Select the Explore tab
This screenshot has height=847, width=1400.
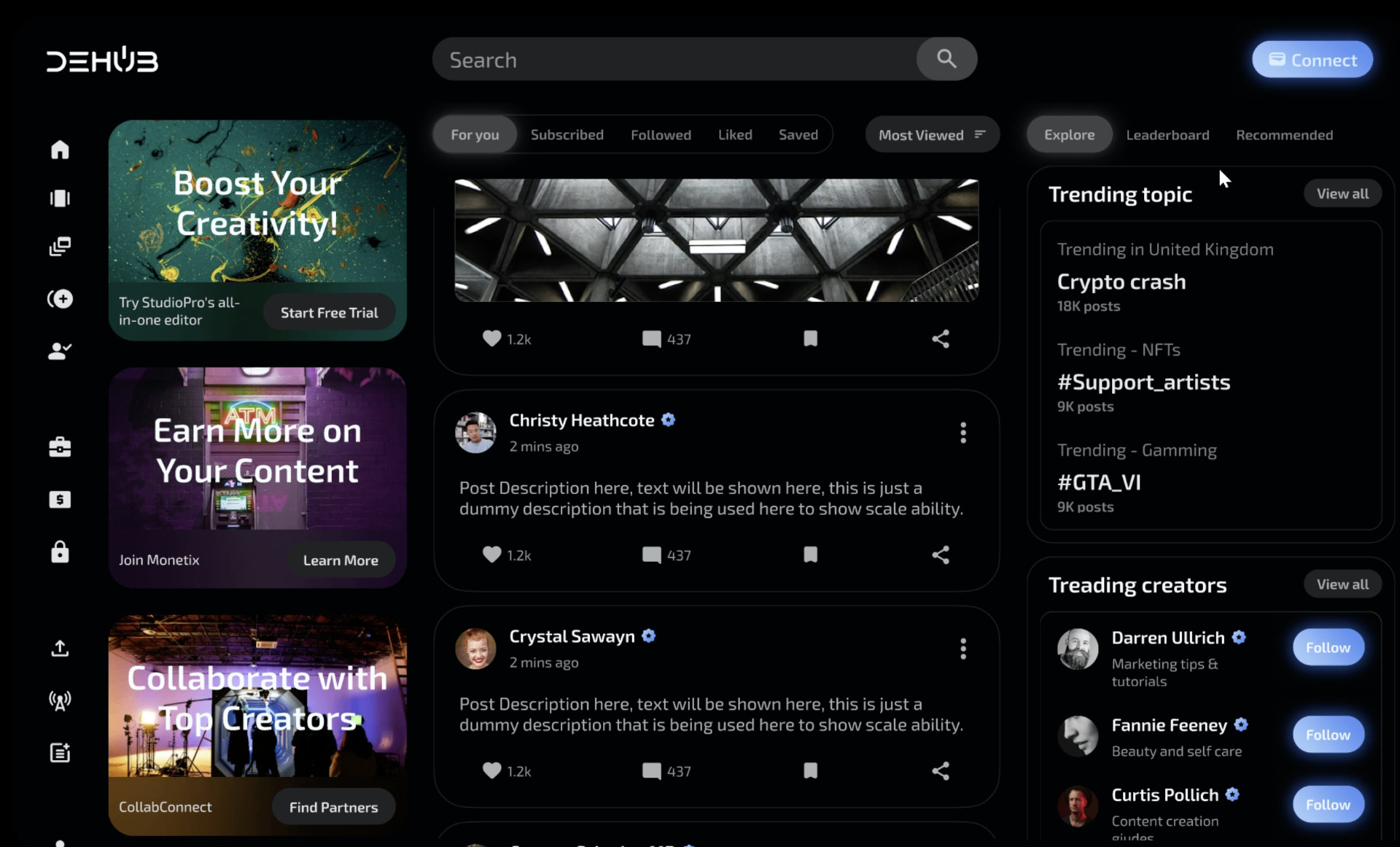coord(1069,135)
